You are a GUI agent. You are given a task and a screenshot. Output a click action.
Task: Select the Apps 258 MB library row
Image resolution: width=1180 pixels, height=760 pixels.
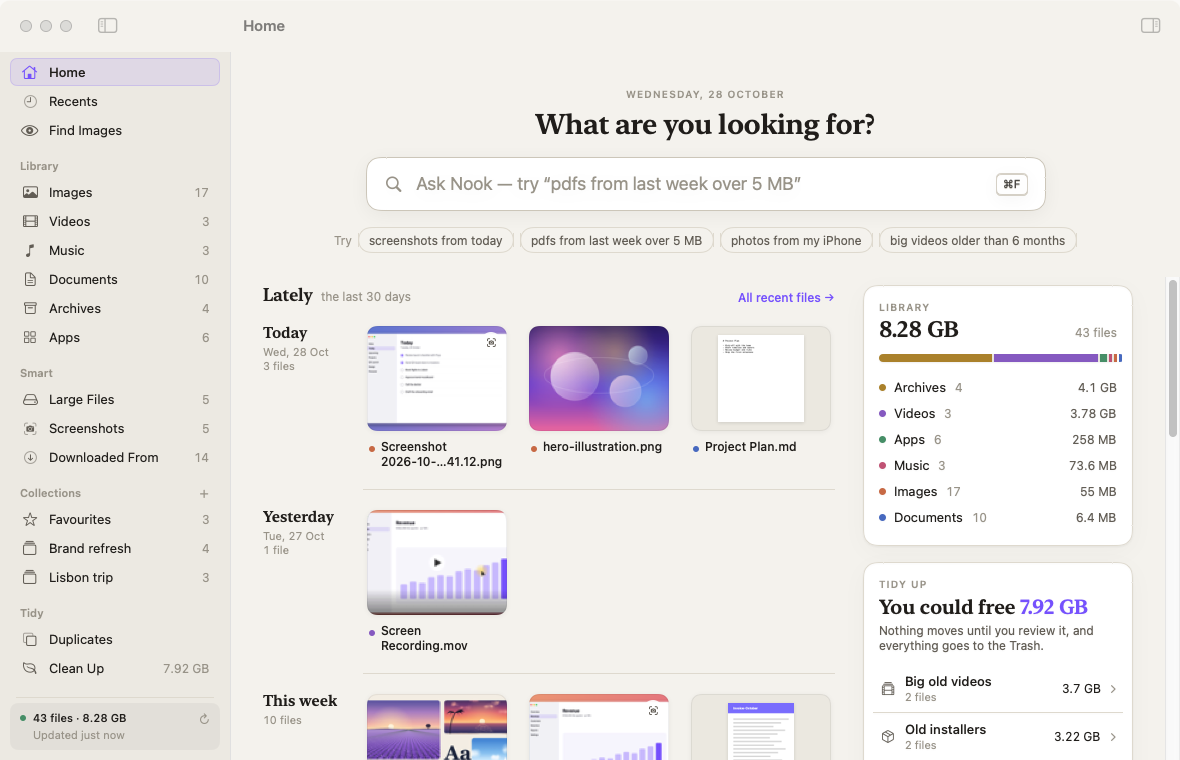[998, 439]
